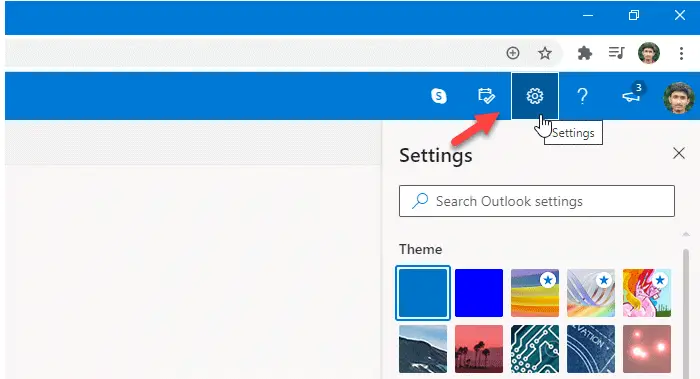Select the circuit board theme
Image resolution: width=700 pixels, height=379 pixels.
535,349
